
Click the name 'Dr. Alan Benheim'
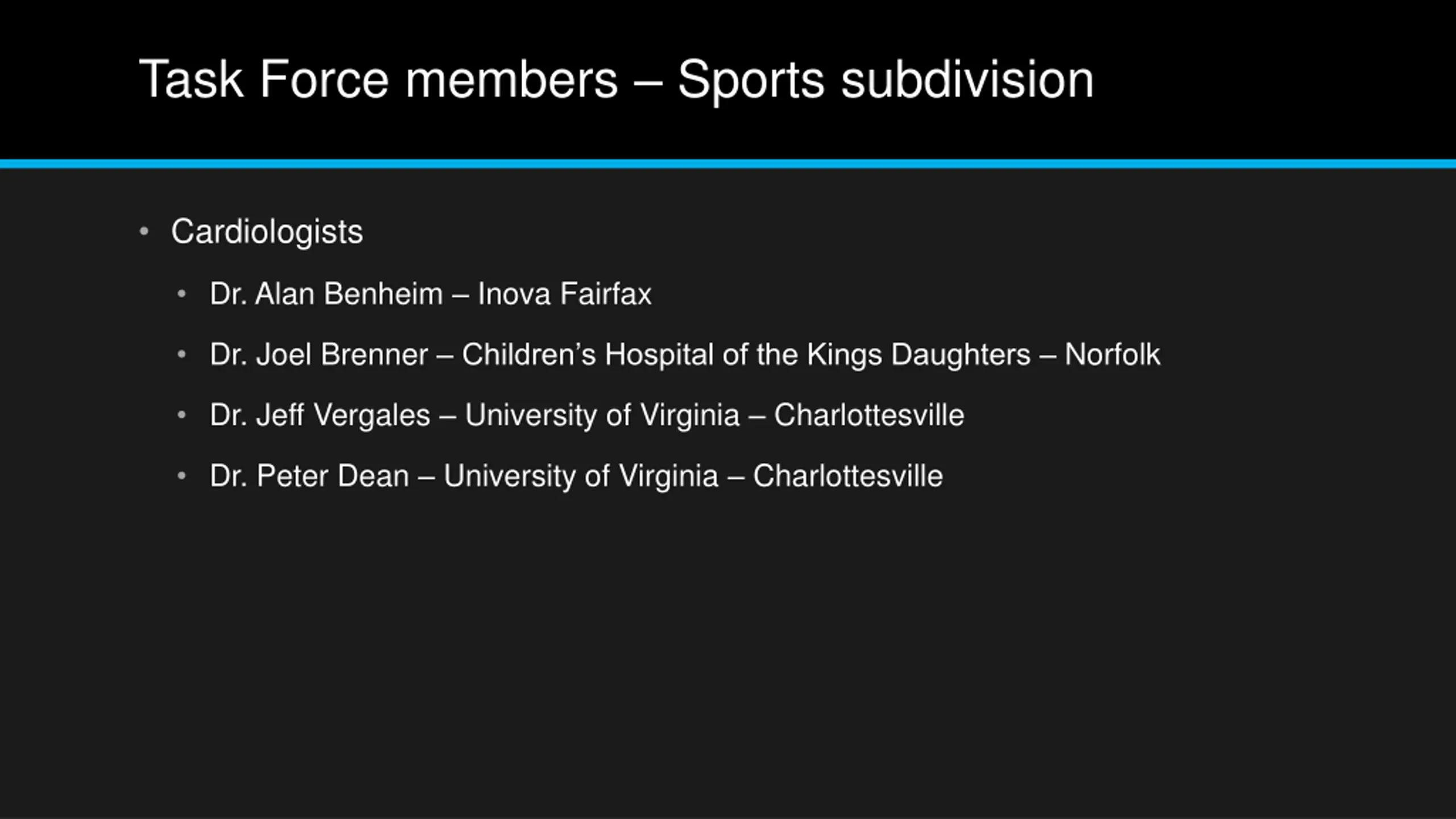[x=326, y=294]
